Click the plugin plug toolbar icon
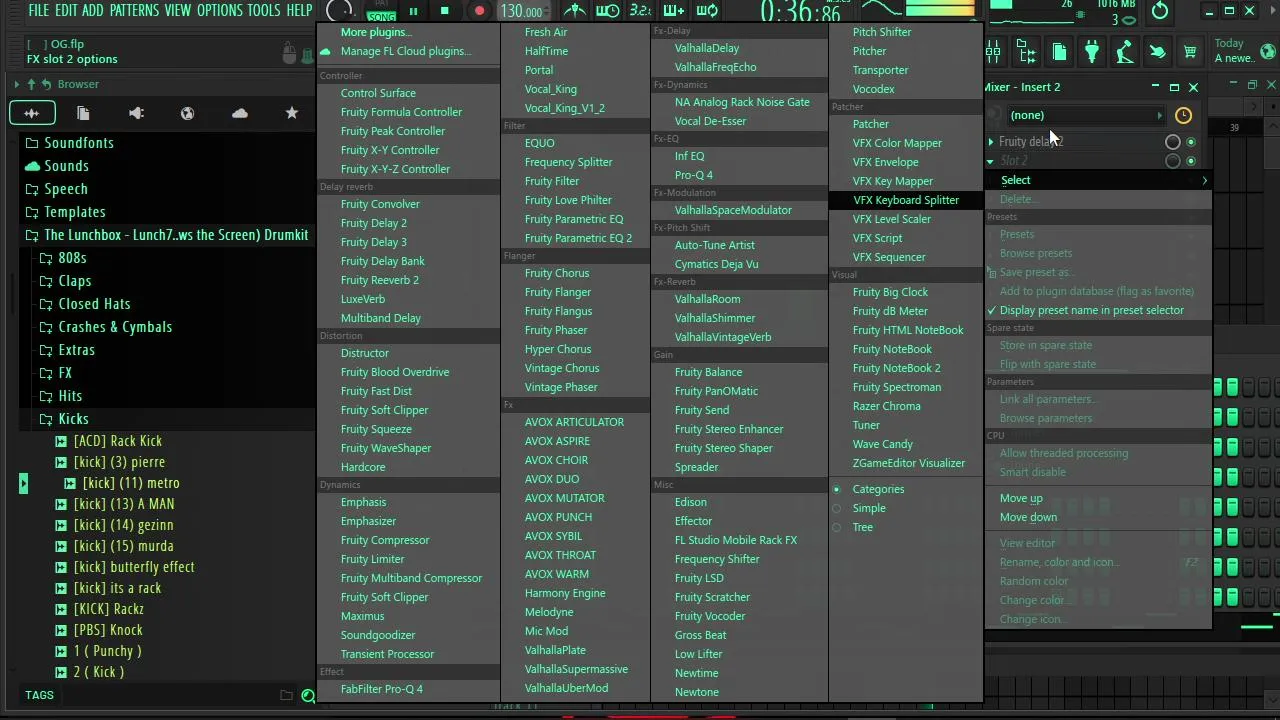The height and width of the screenshot is (720, 1280). (1092, 52)
